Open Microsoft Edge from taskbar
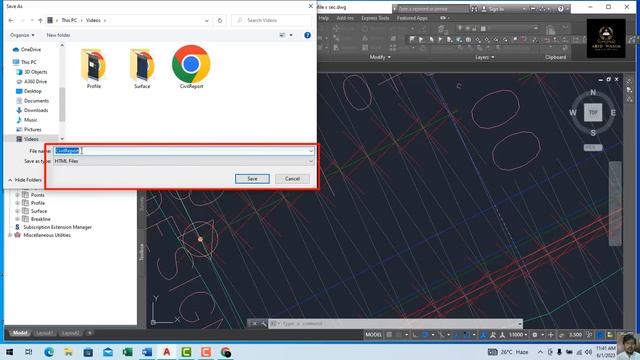The image size is (640, 360). point(49,352)
